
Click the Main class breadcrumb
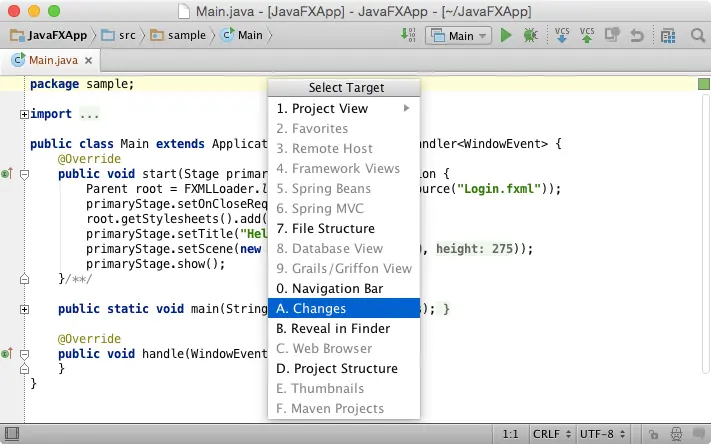[241, 35]
